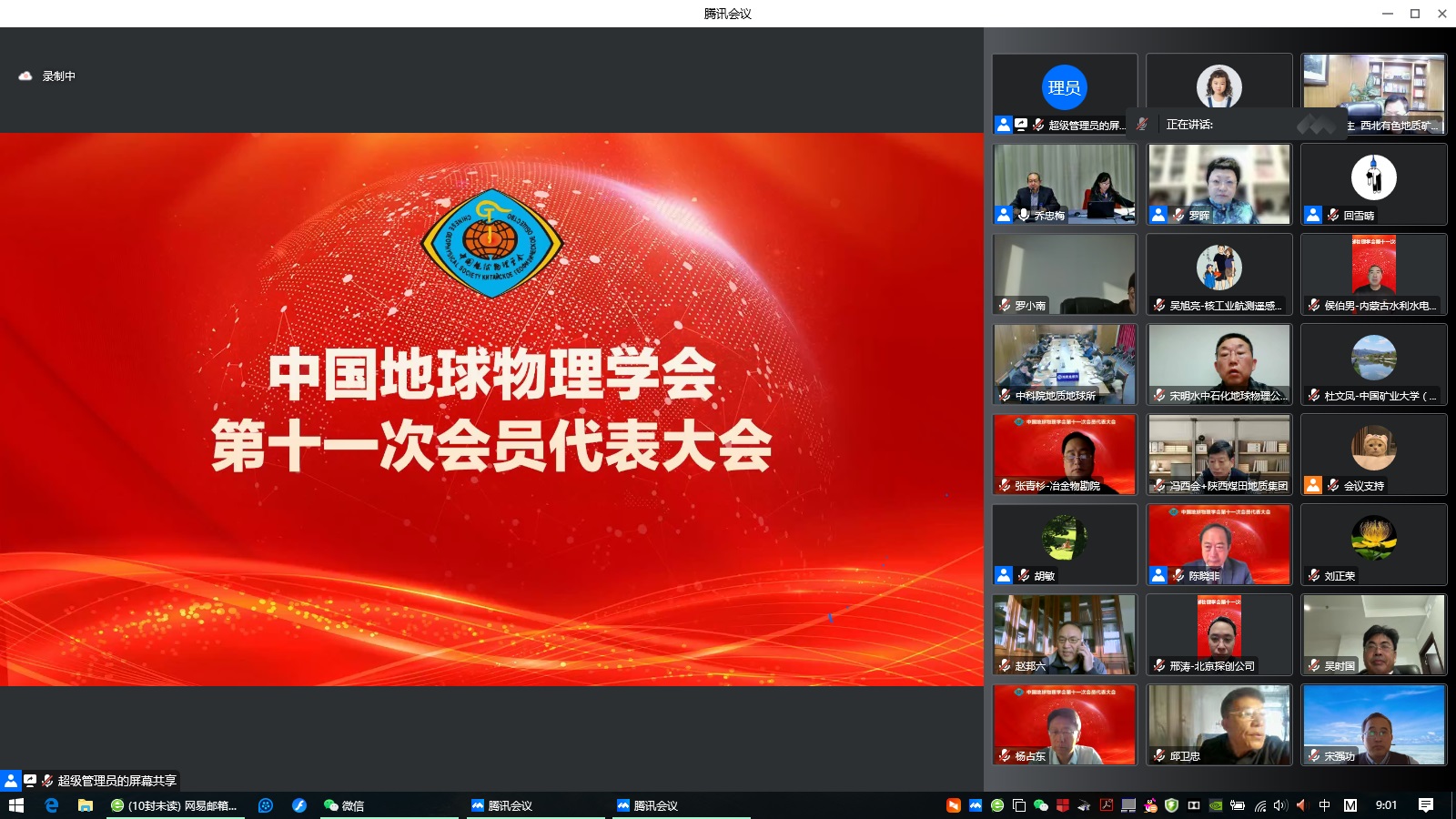This screenshot has width=1456, height=819.
Task: Click the muted mic icon next to 陈晓非
Action: click(1178, 575)
